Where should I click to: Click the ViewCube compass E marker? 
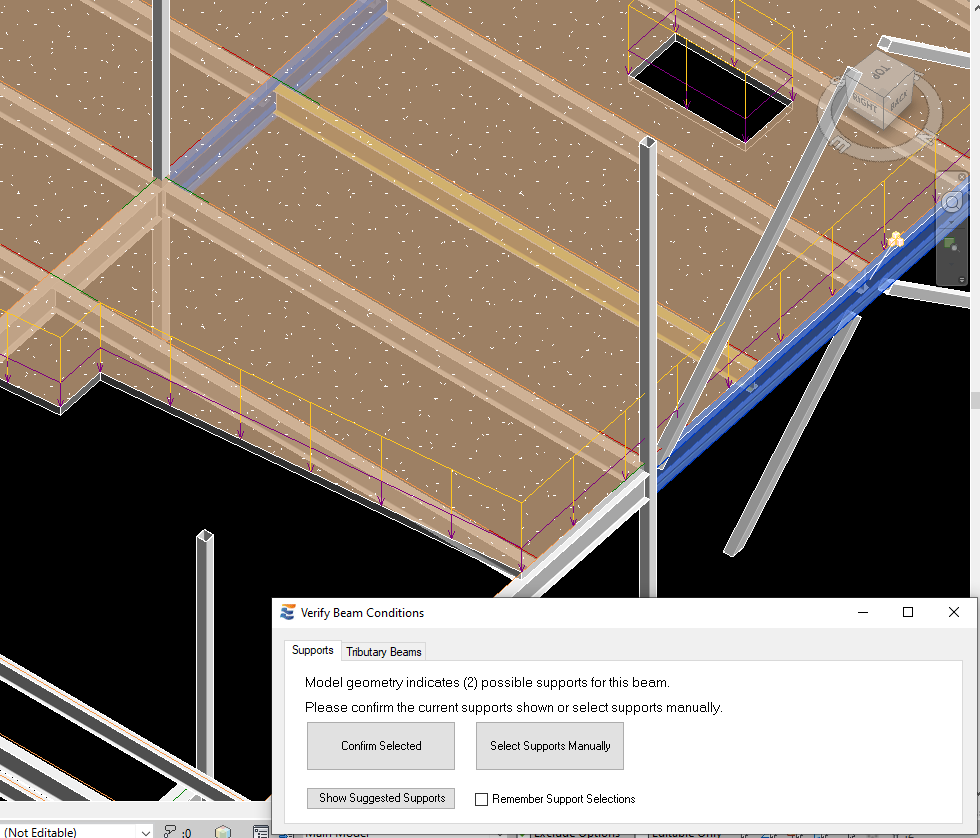click(839, 146)
